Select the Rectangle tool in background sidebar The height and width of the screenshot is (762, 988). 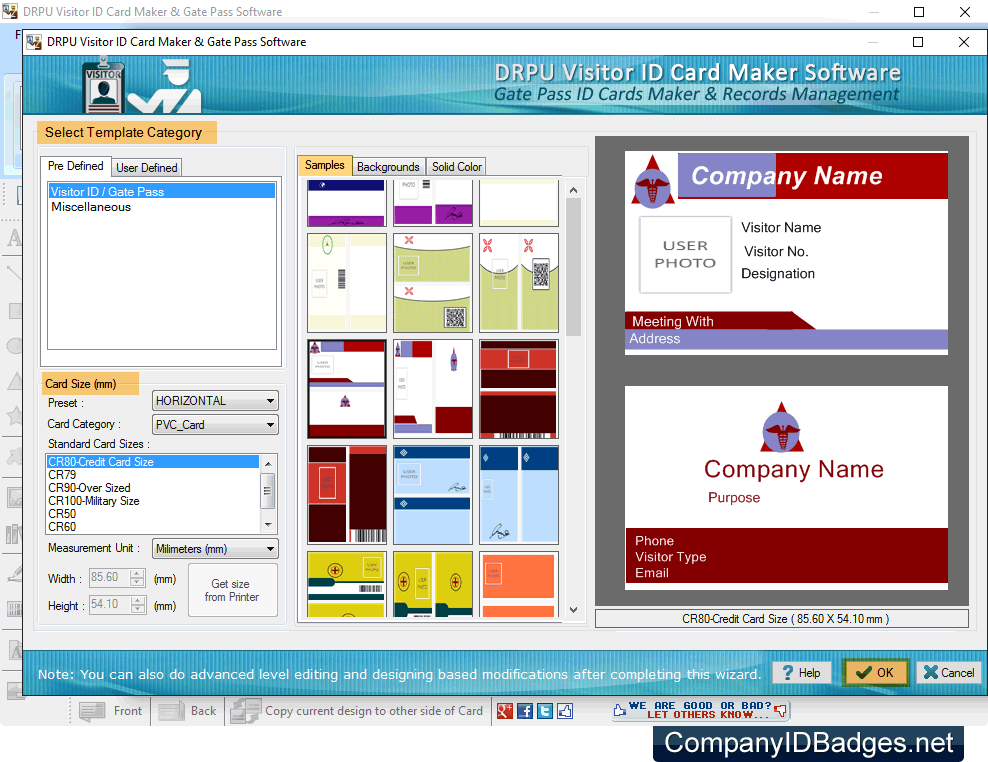click(x=14, y=310)
